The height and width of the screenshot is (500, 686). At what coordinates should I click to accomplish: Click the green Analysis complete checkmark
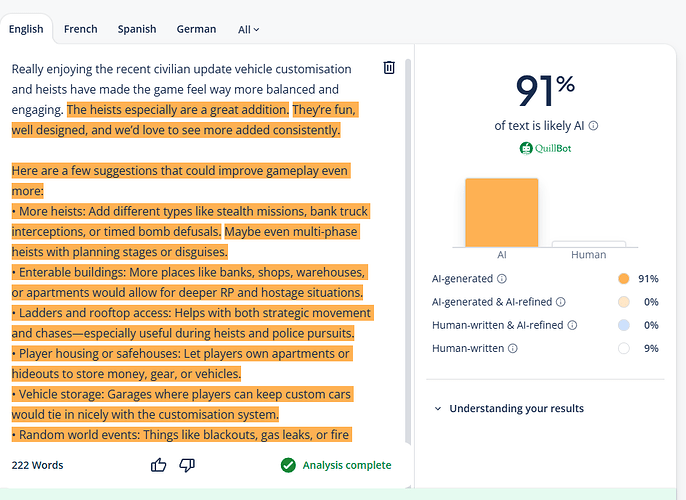[288, 465]
